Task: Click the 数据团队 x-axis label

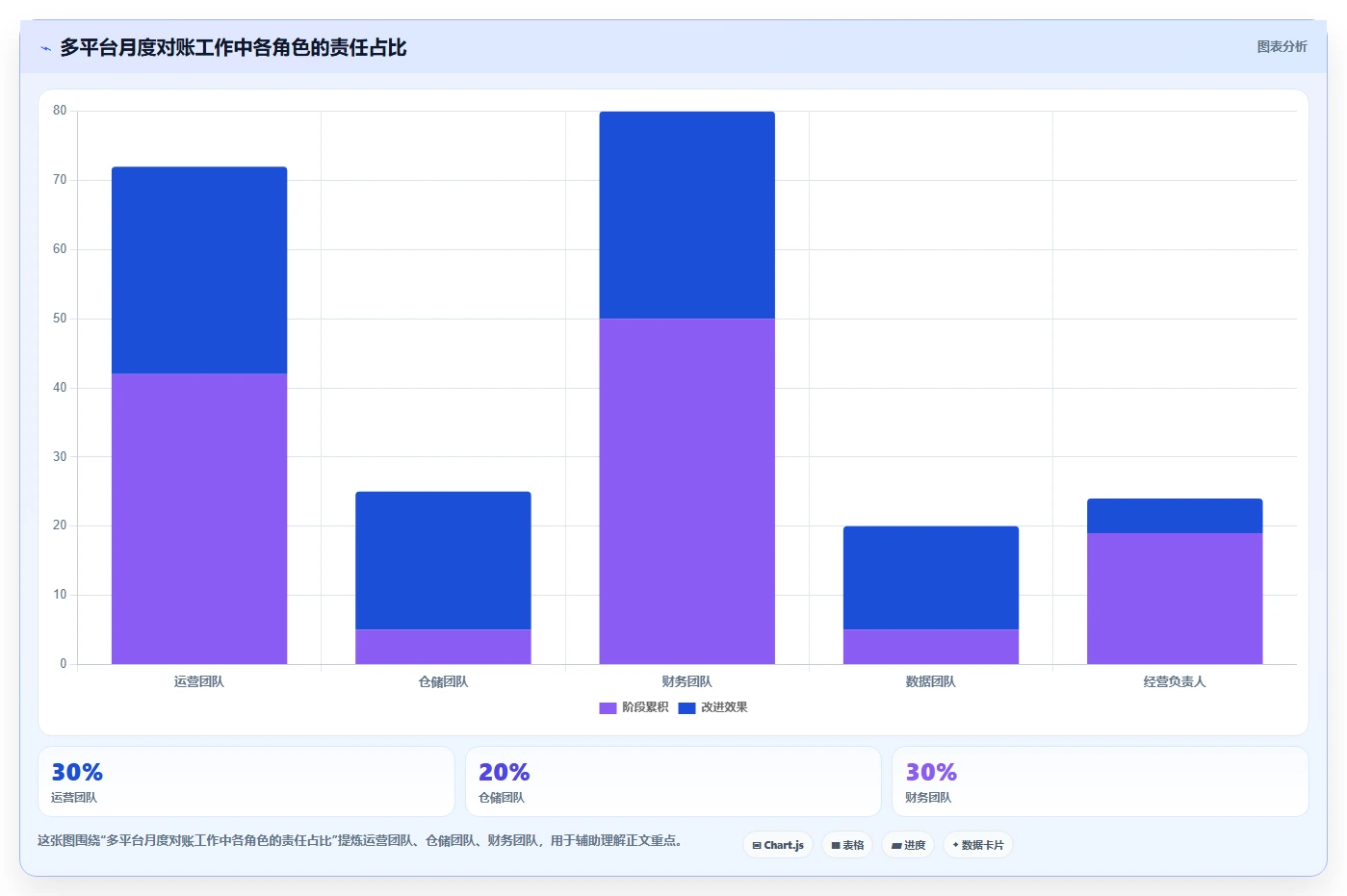Action: click(931, 681)
